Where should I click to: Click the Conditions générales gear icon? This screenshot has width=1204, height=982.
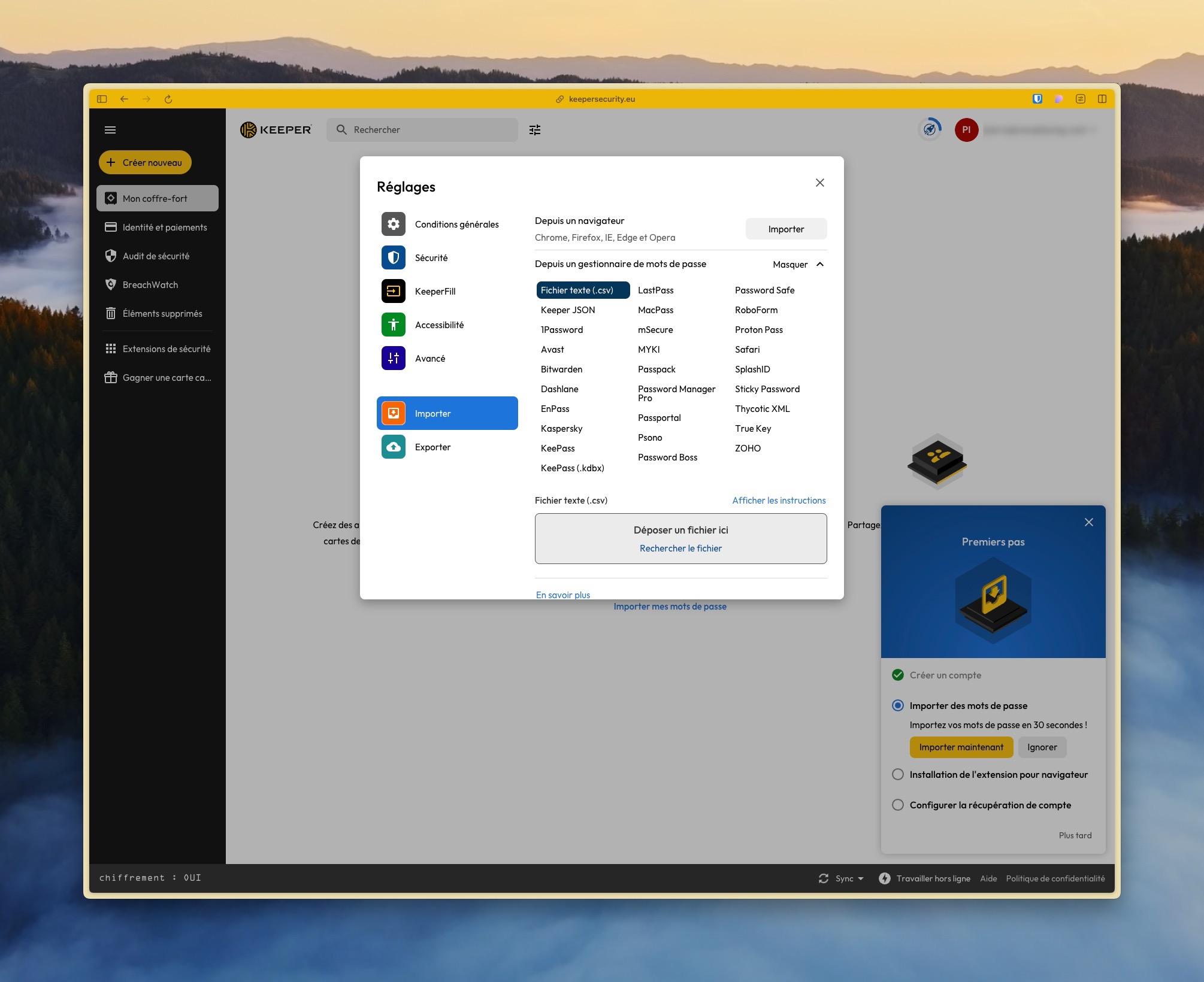point(394,224)
